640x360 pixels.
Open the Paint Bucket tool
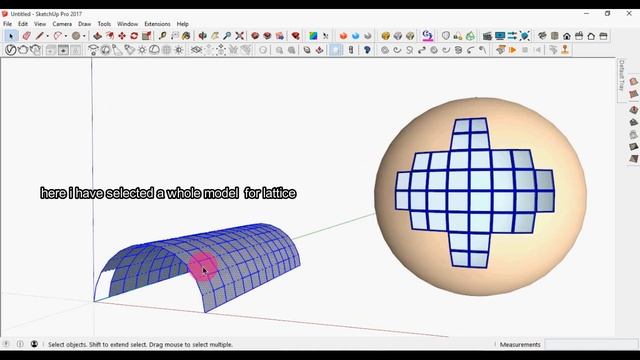click(x=187, y=36)
